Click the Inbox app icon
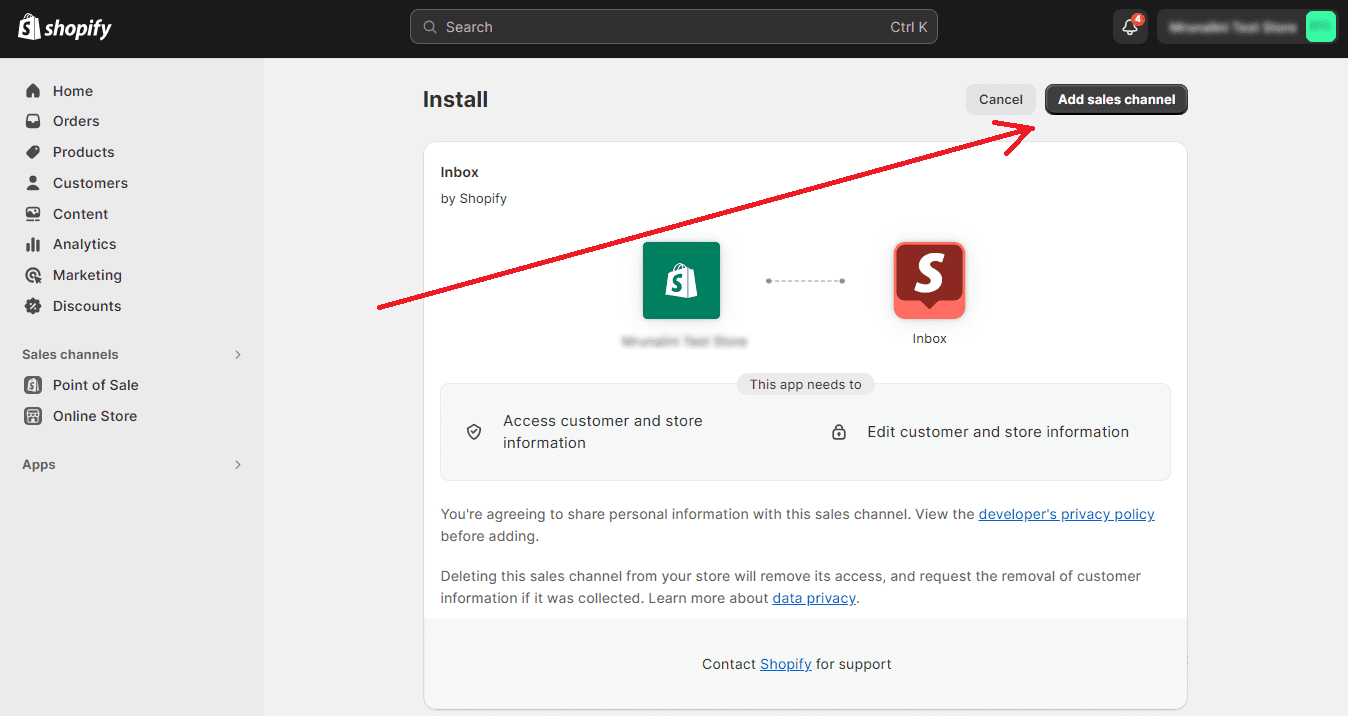1348x716 pixels. point(929,280)
